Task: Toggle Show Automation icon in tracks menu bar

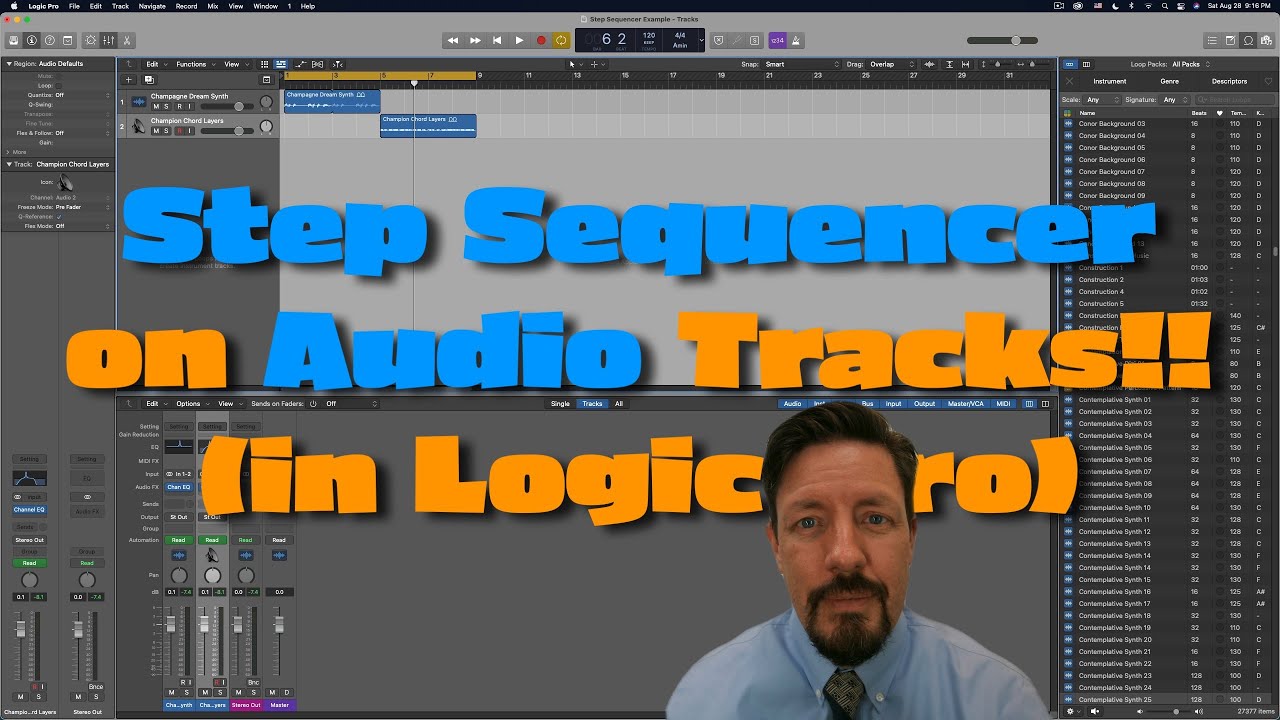Action: tap(300, 64)
